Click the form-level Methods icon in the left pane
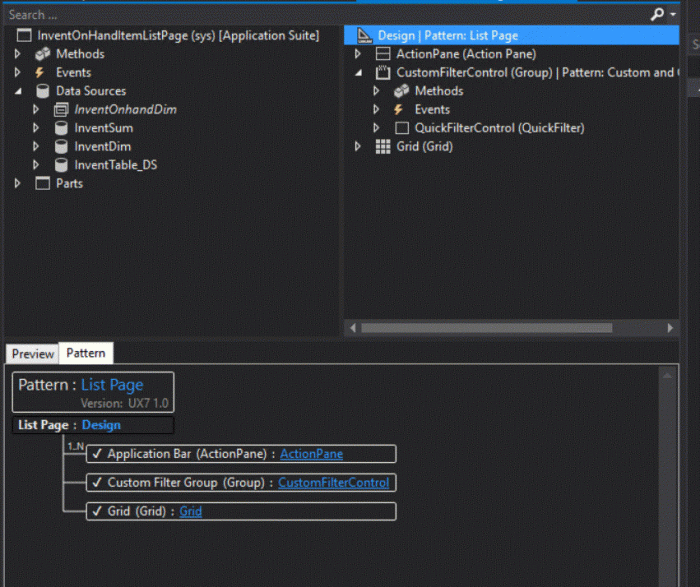Image resolution: width=700 pixels, height=587 pixels. coord(43,54)
